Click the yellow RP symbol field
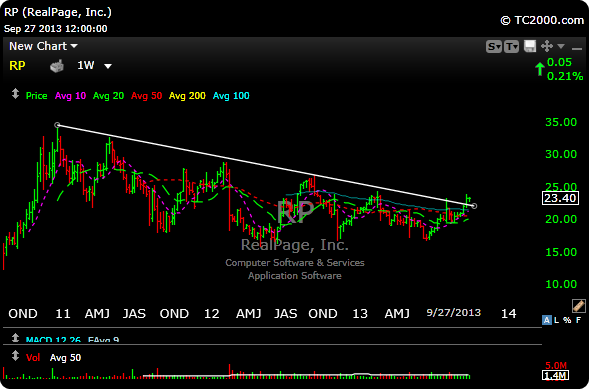The image size is (589, 389). (x=17, y=66)
